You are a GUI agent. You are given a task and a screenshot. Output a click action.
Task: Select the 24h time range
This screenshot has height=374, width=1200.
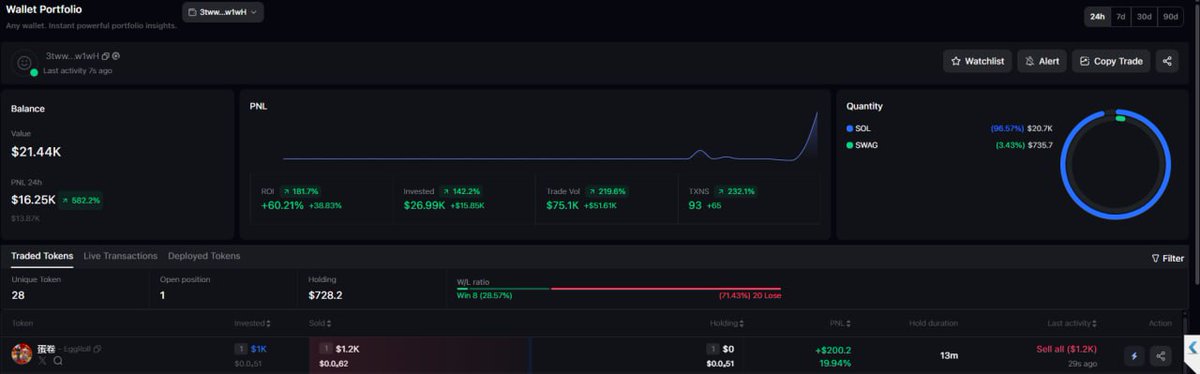point(1097,16)
